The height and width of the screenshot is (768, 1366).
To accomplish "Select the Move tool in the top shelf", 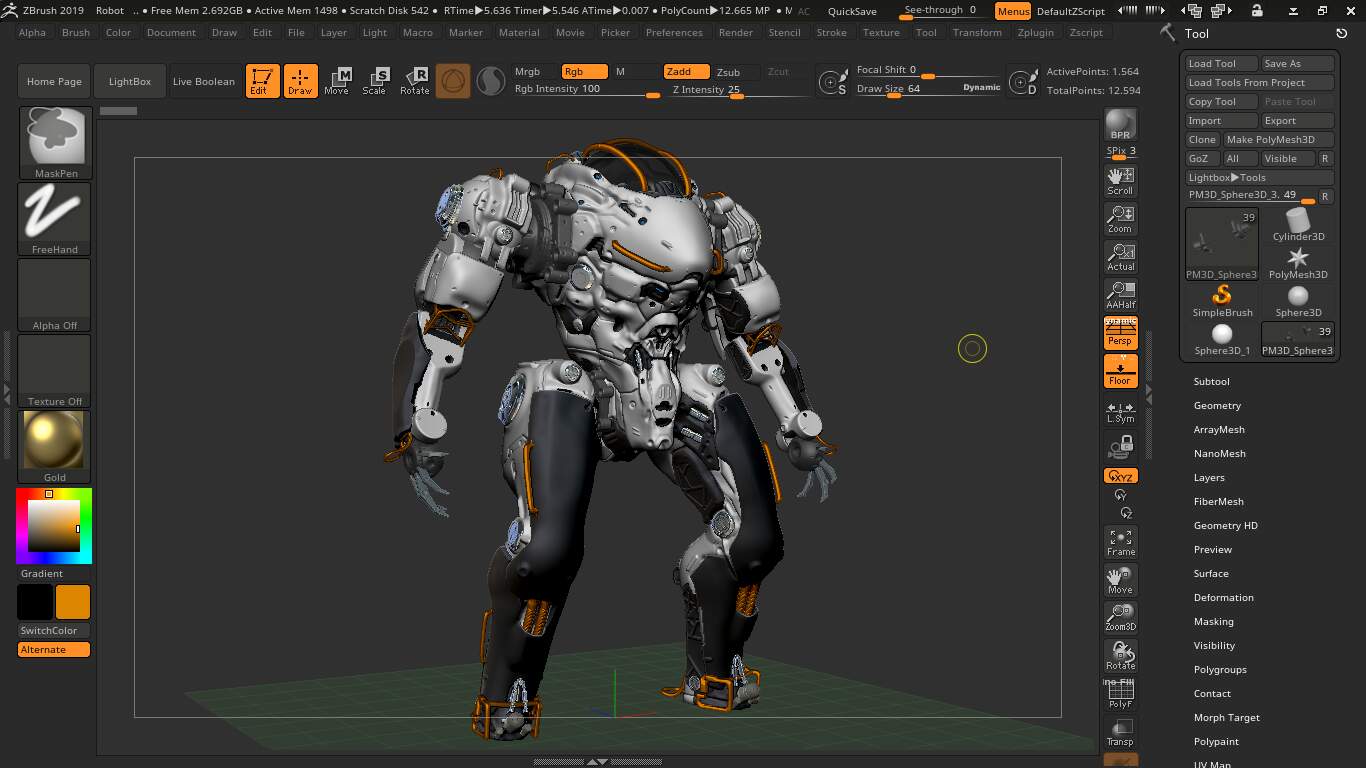I will coord(338,80).
